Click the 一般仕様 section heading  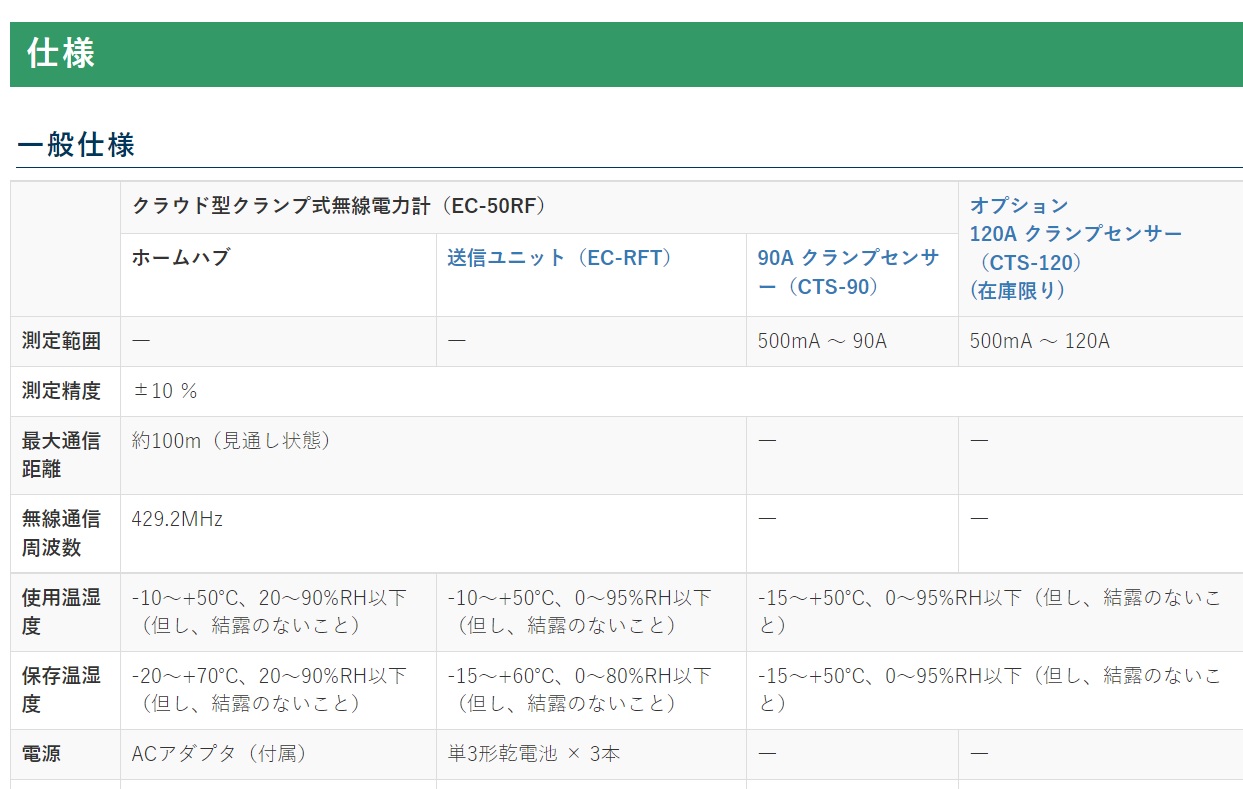[x=76, y=145]
